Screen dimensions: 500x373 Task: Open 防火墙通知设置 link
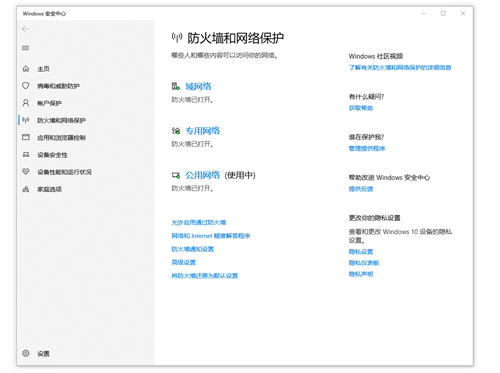(x=193, y=249)
